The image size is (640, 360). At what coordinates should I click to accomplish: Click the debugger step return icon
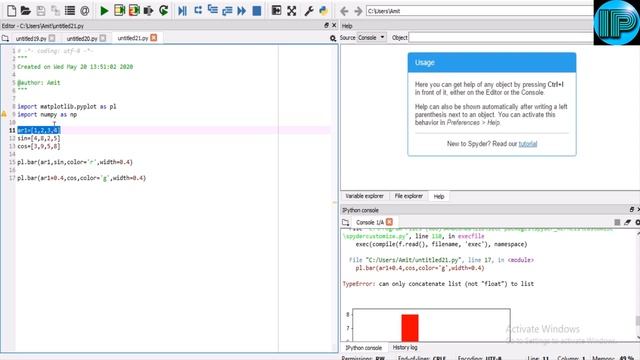227,11
